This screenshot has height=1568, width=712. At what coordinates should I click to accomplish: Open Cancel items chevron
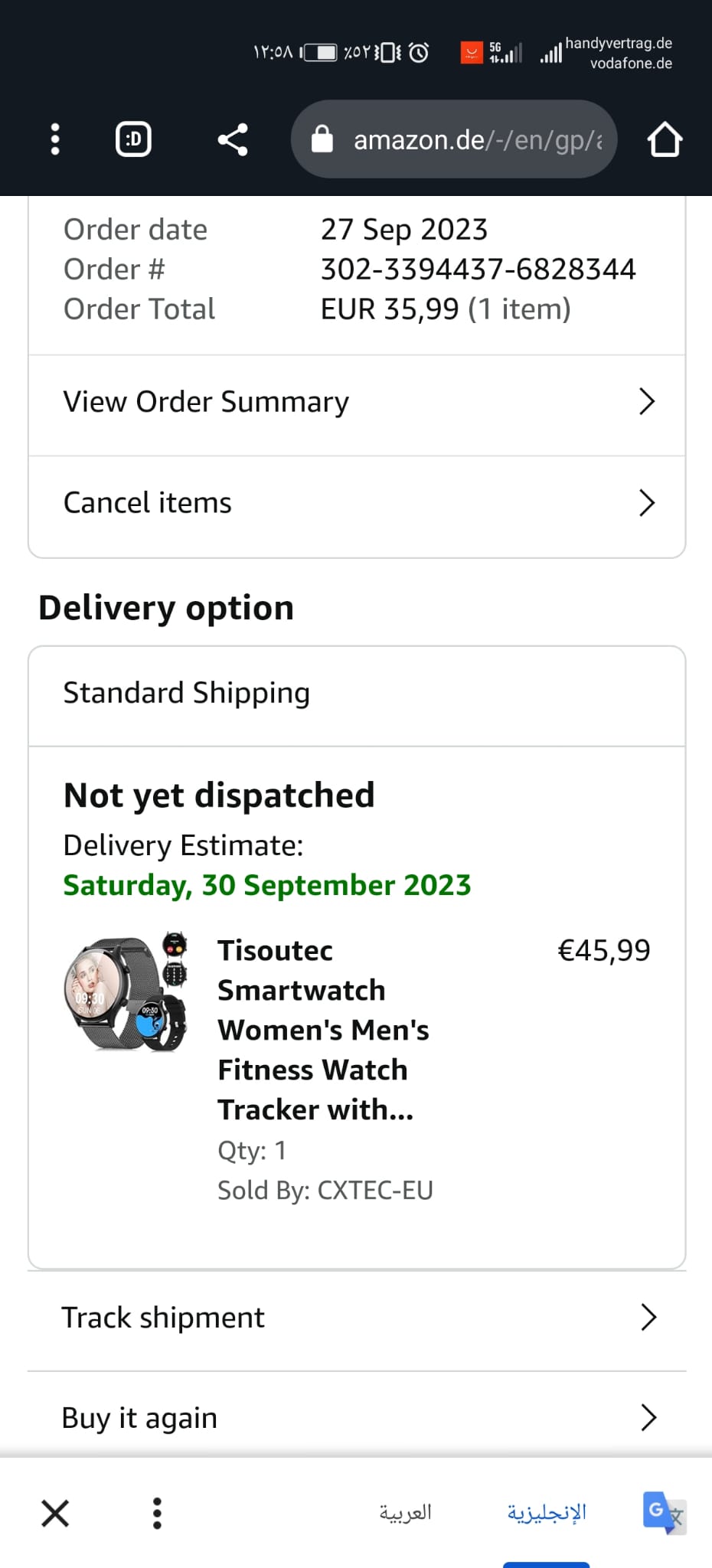tap(647, 503)
